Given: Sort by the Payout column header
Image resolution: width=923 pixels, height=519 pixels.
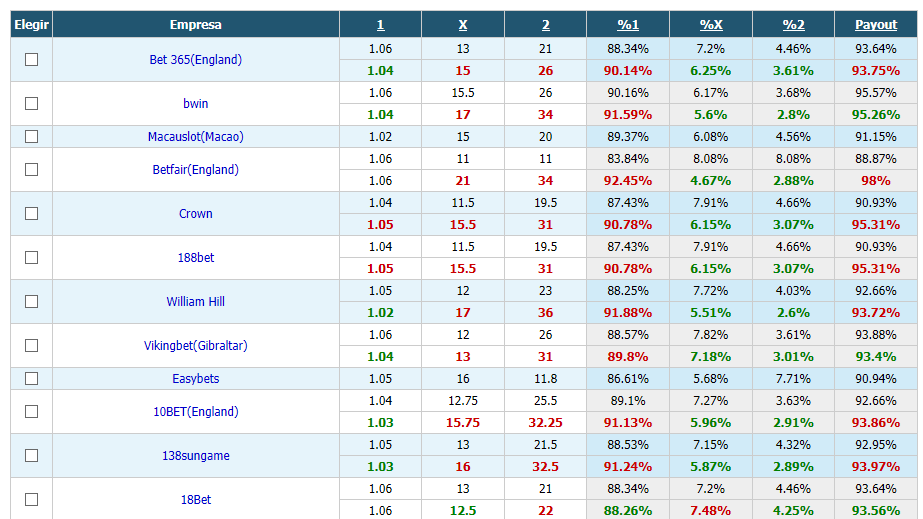Looking at the screenshot, I should (876, 25).
